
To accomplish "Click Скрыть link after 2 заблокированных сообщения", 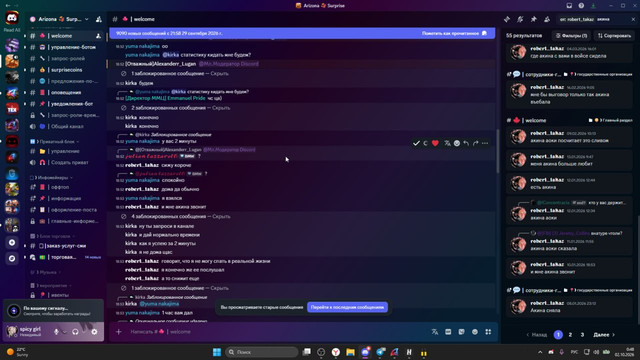I will point(221,108).
